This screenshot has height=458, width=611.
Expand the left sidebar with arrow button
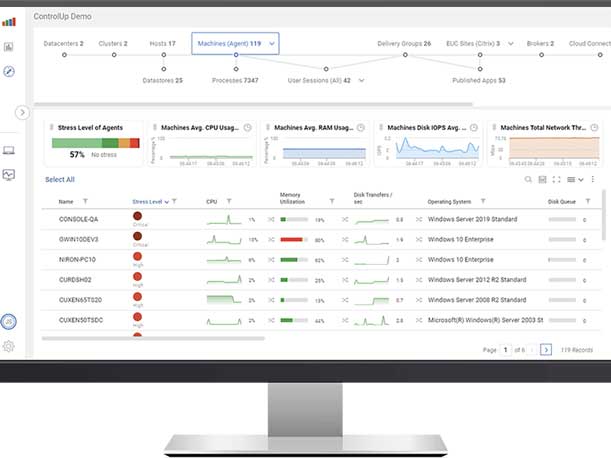(x=22, y=113)
